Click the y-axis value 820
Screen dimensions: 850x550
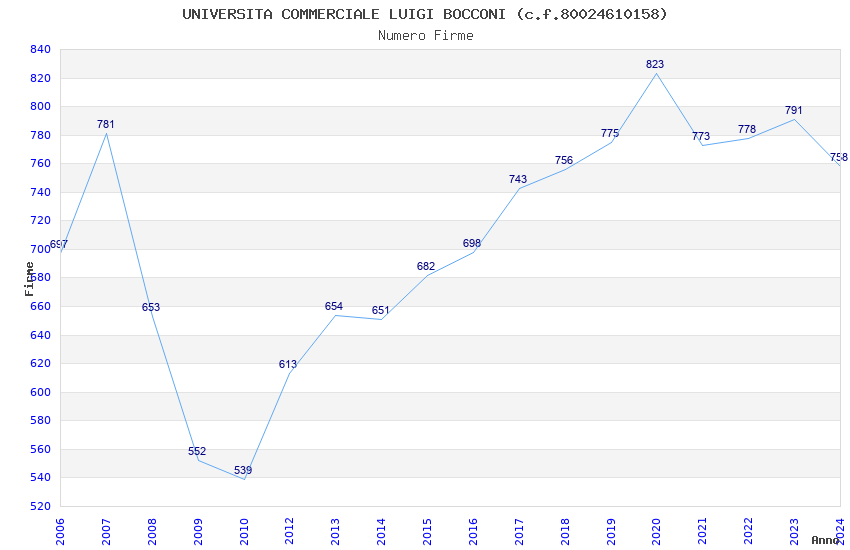(41, 78)
